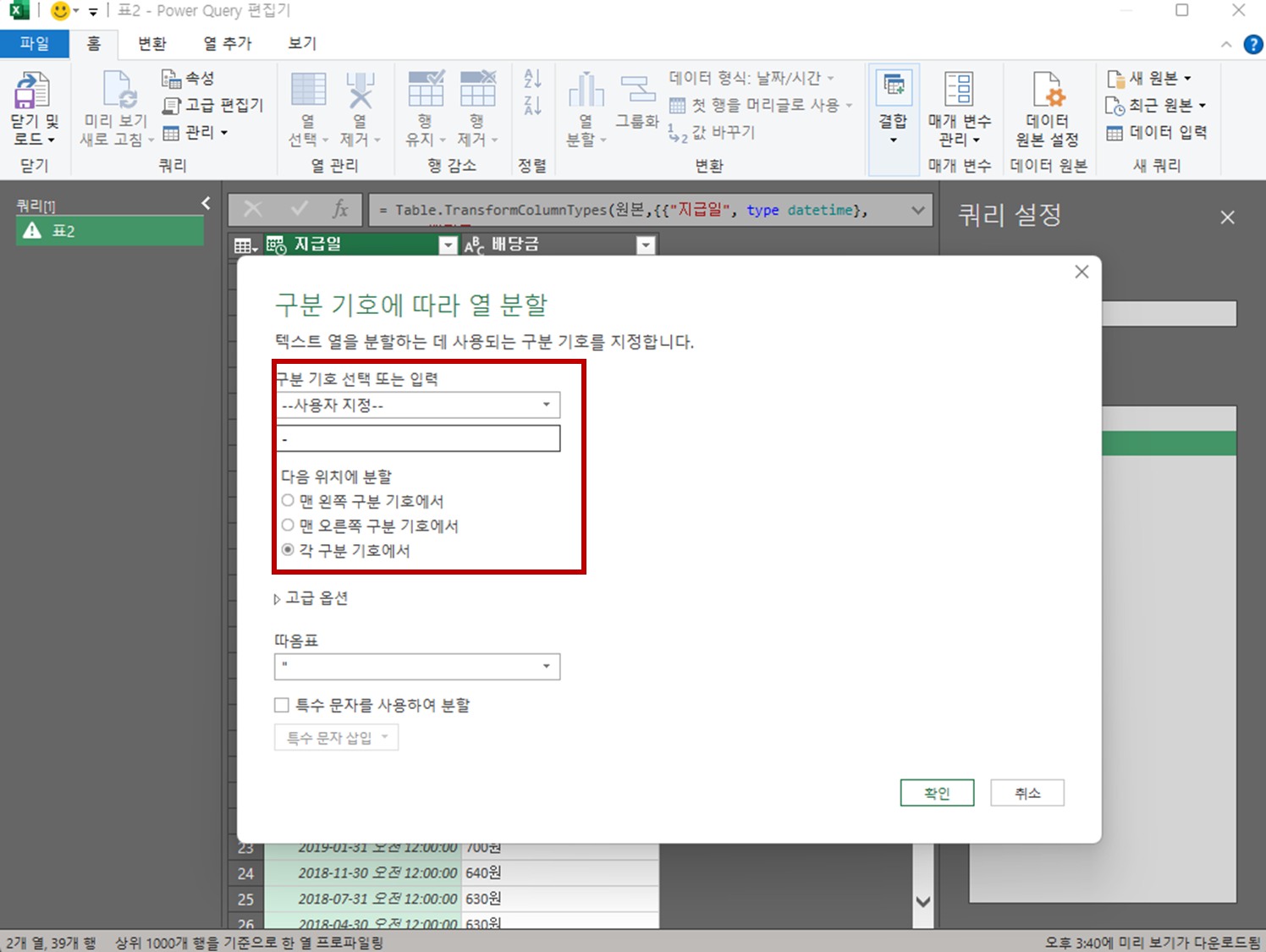Viewport: 1266px width, 952px height.
Task: Select the Choose Columns (열 선택) icon
Action: (x=306, y=106)
